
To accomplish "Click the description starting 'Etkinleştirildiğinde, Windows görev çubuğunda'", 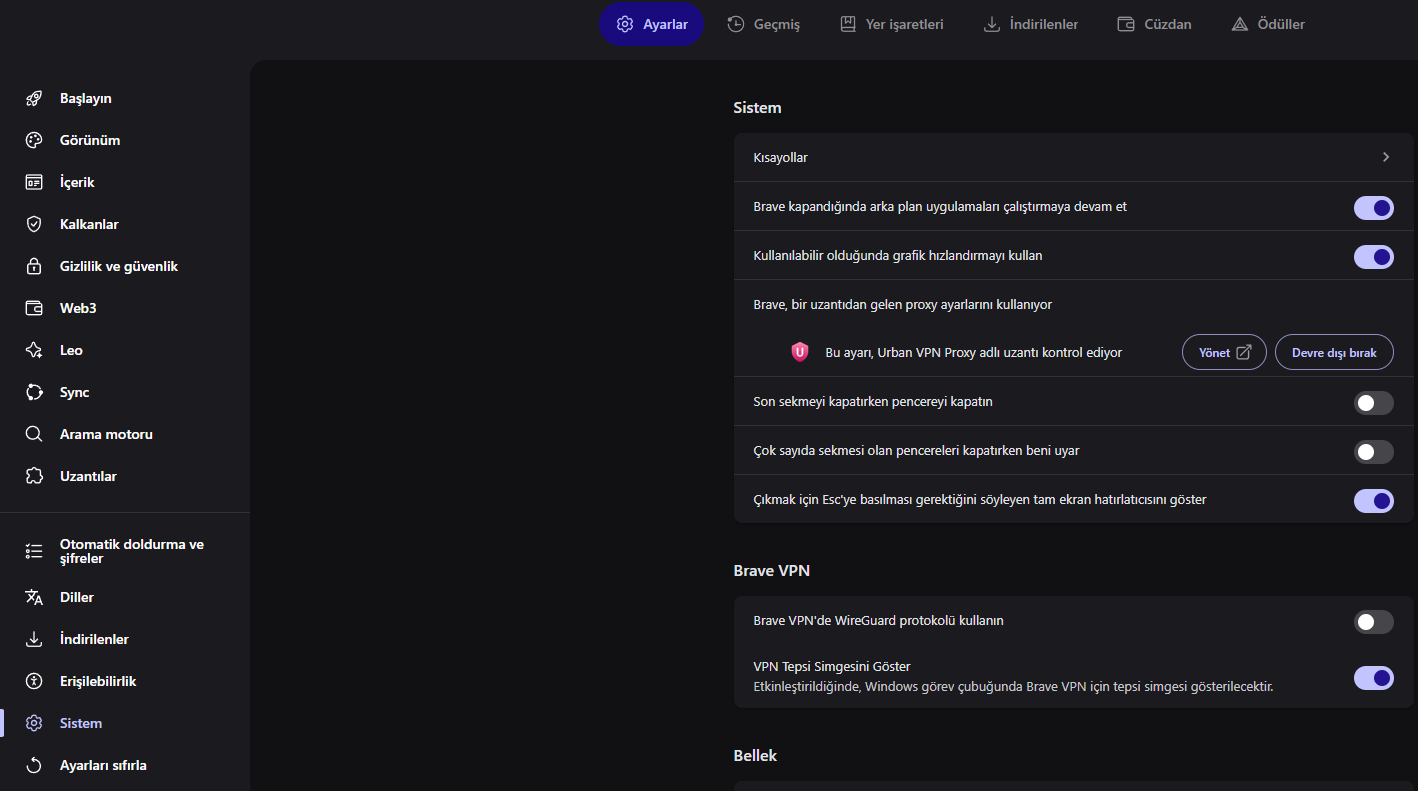I will [1013, 687].
